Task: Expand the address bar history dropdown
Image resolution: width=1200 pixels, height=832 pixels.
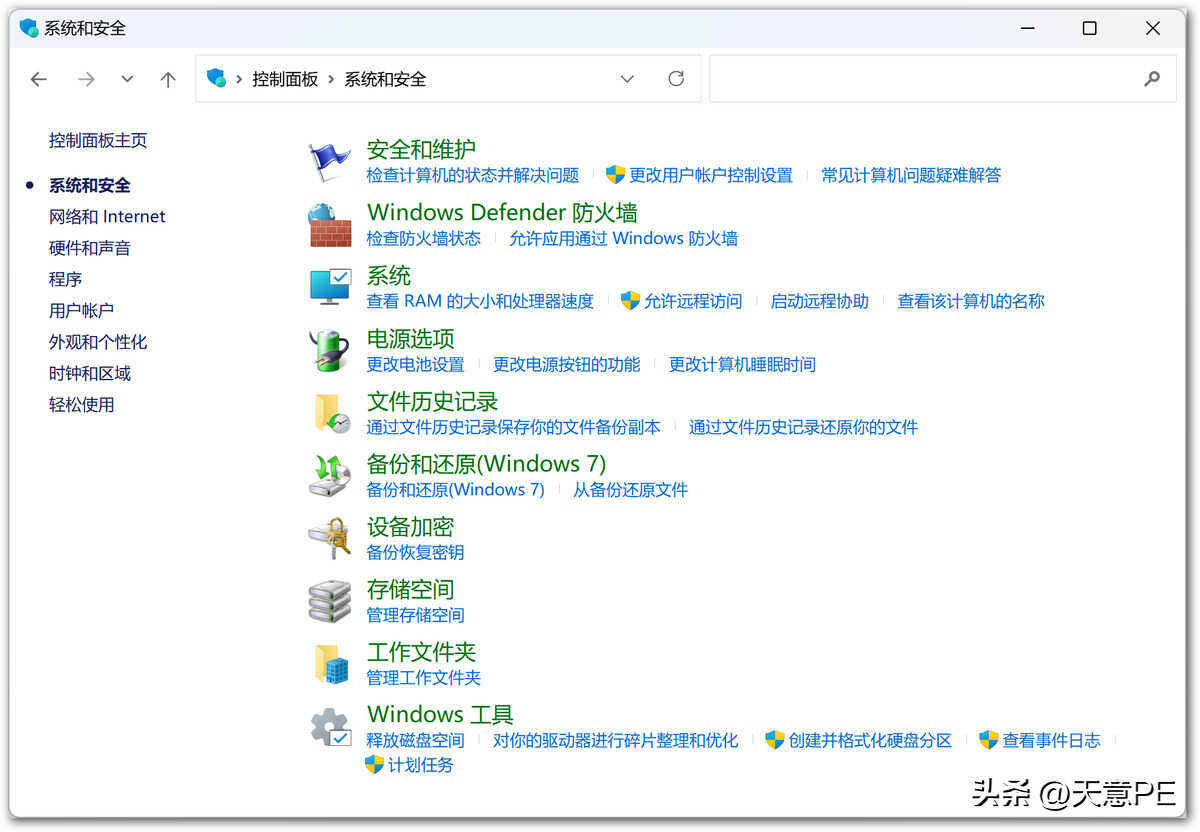Action: pyautogui.click(x=627, y=79)
